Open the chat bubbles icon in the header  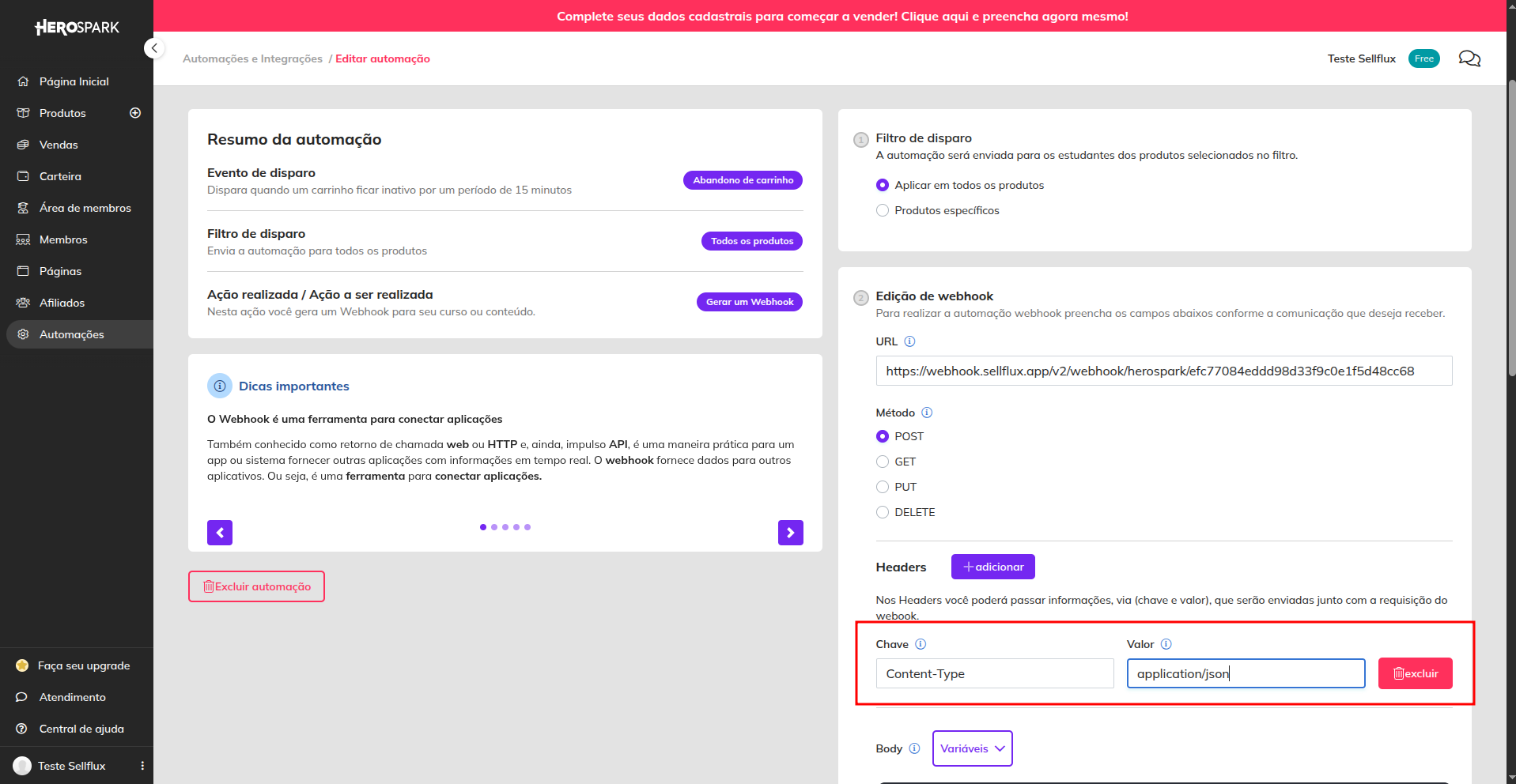coord(1469,58)
